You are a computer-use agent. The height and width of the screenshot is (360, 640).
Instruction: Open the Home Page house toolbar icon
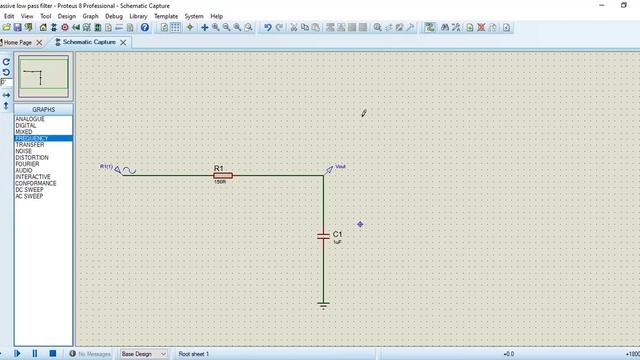tap(43, 27)
